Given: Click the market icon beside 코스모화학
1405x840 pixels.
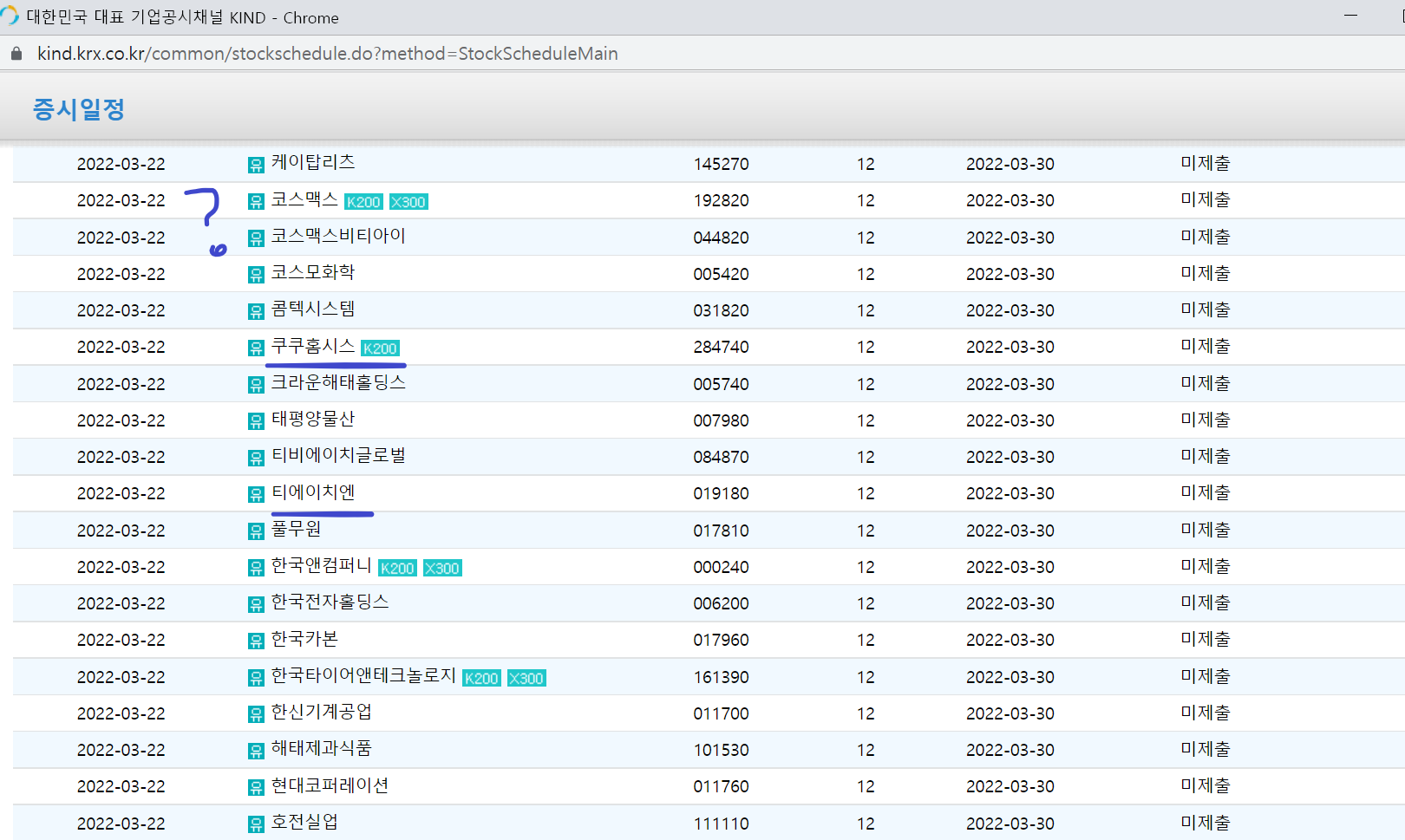Looking at the screenshot, I should (x=256, y=275).
